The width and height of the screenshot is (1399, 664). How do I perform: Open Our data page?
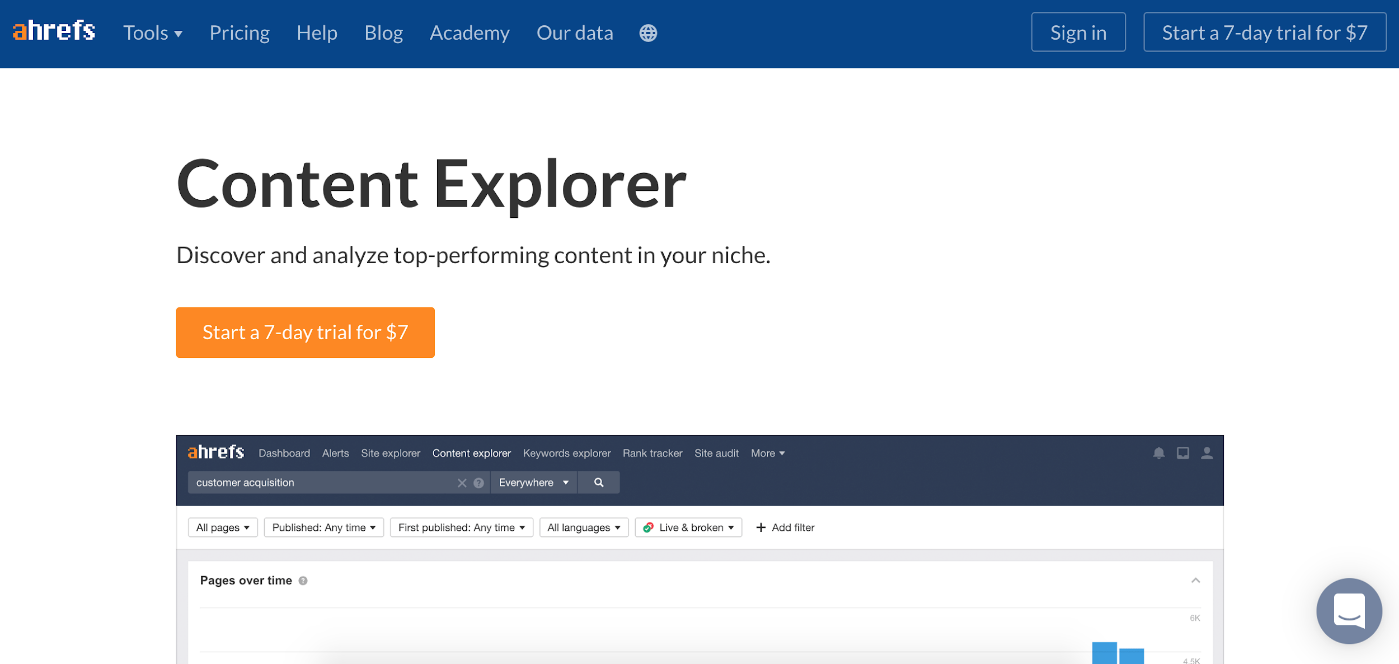point(575,33)
